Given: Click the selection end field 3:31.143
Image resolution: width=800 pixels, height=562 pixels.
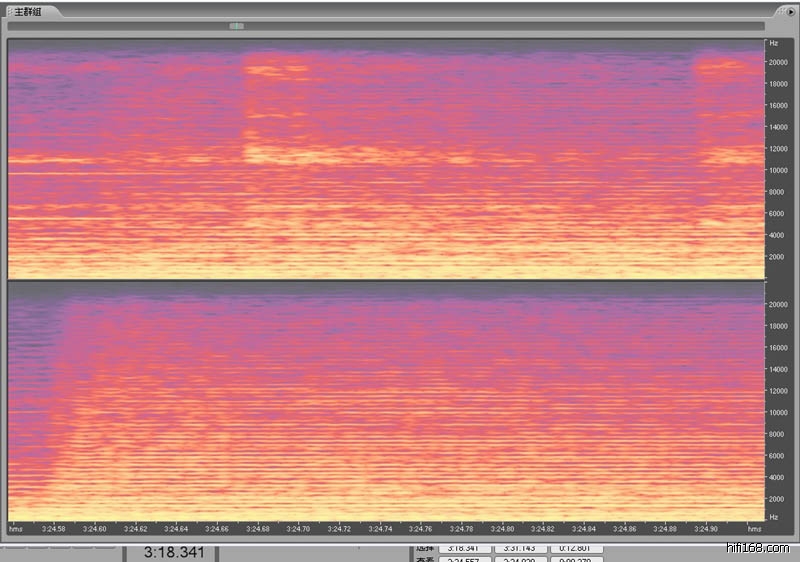Looking at the screenshot, I should coord(521,548).
